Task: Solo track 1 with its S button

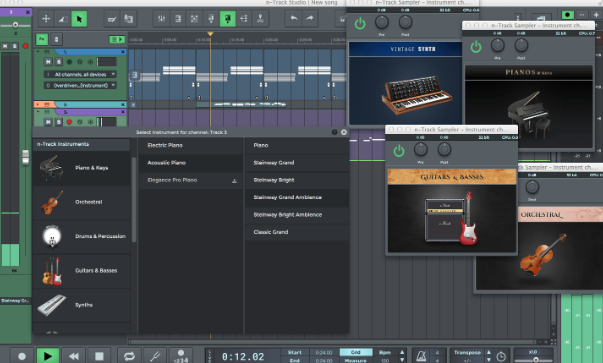Action: (x=58, y=62)
